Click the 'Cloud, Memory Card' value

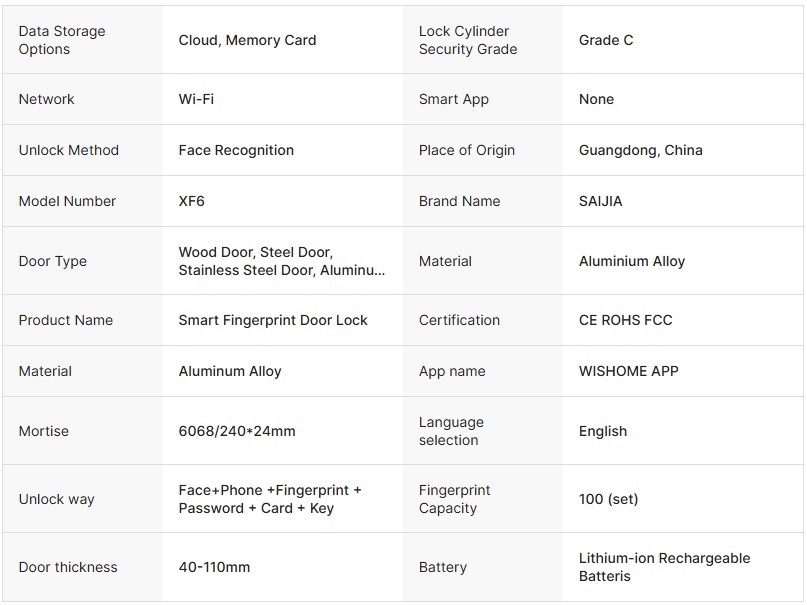point(247,40)
